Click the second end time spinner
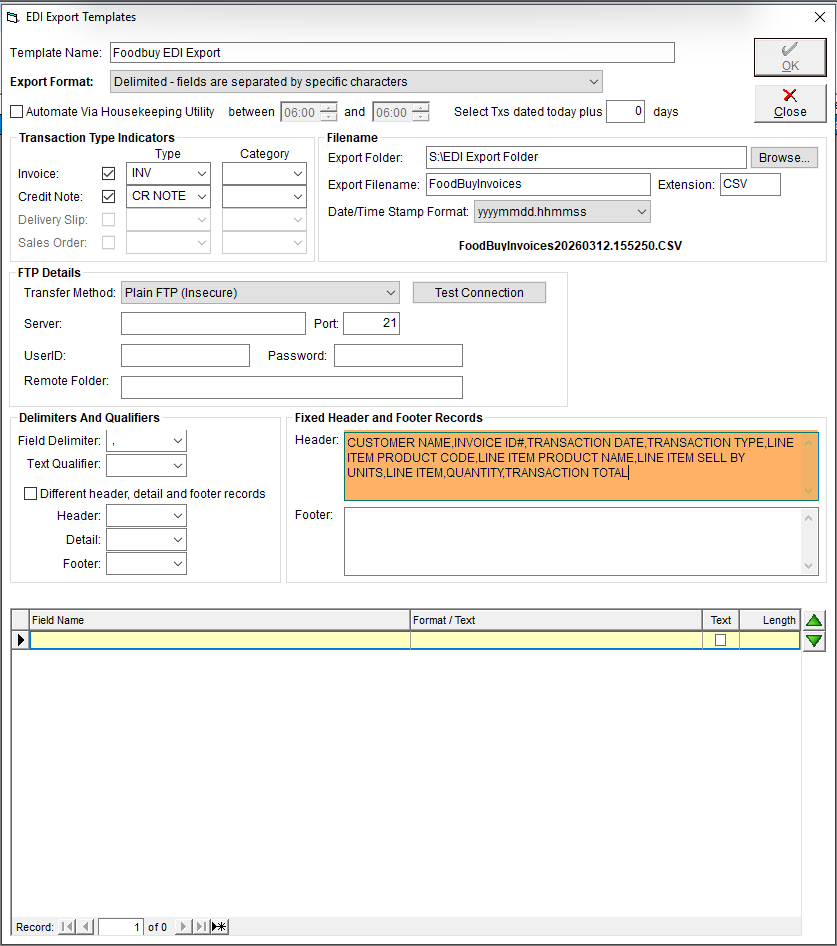This screenshot has height=946, width=837. pyautogui.click(x=421, y=112)
